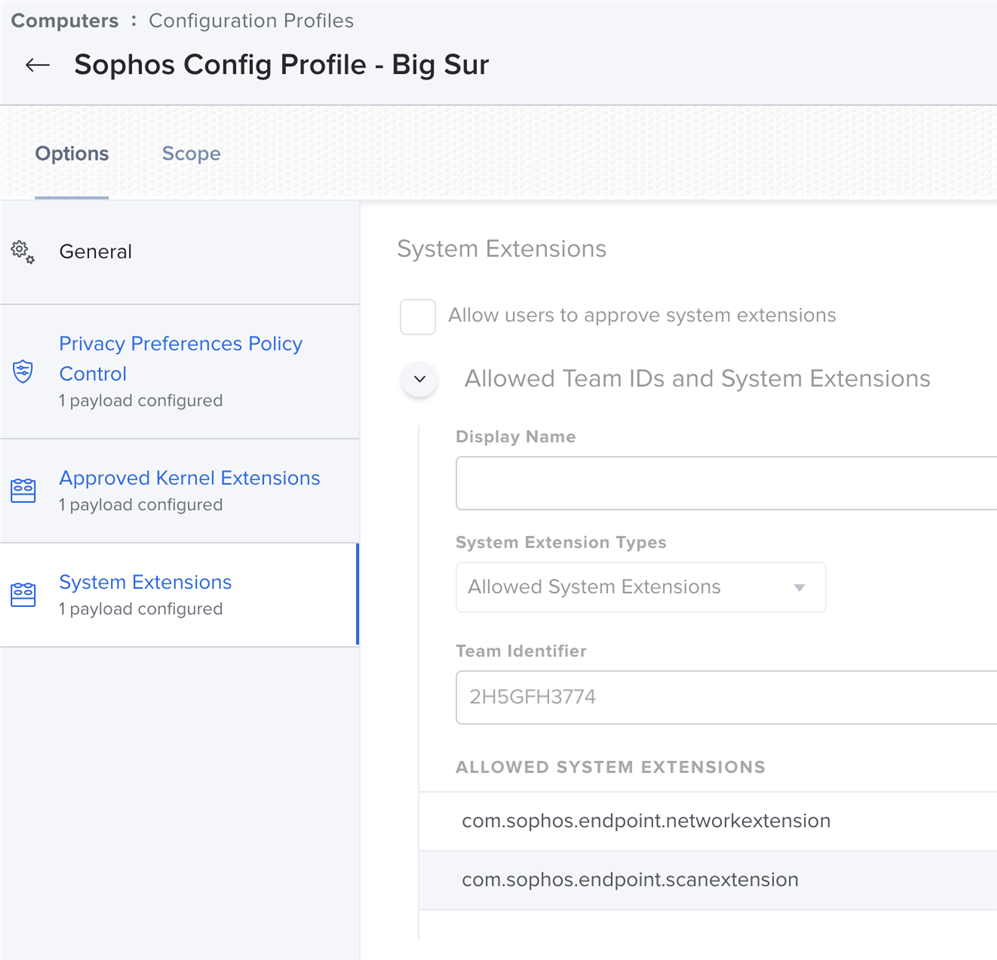Enable Allow users to approve system extensions
The width and height of the screenshot is (997, 960).
[418, 317]
